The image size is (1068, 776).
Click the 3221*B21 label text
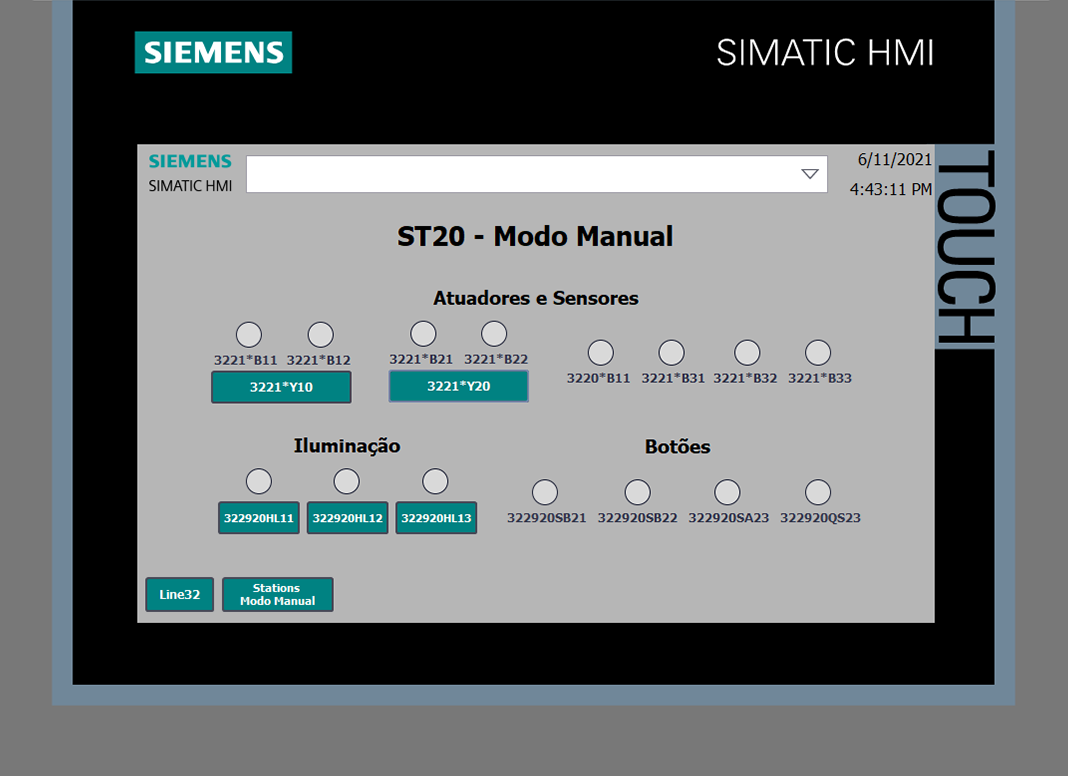tap(421, 359)
